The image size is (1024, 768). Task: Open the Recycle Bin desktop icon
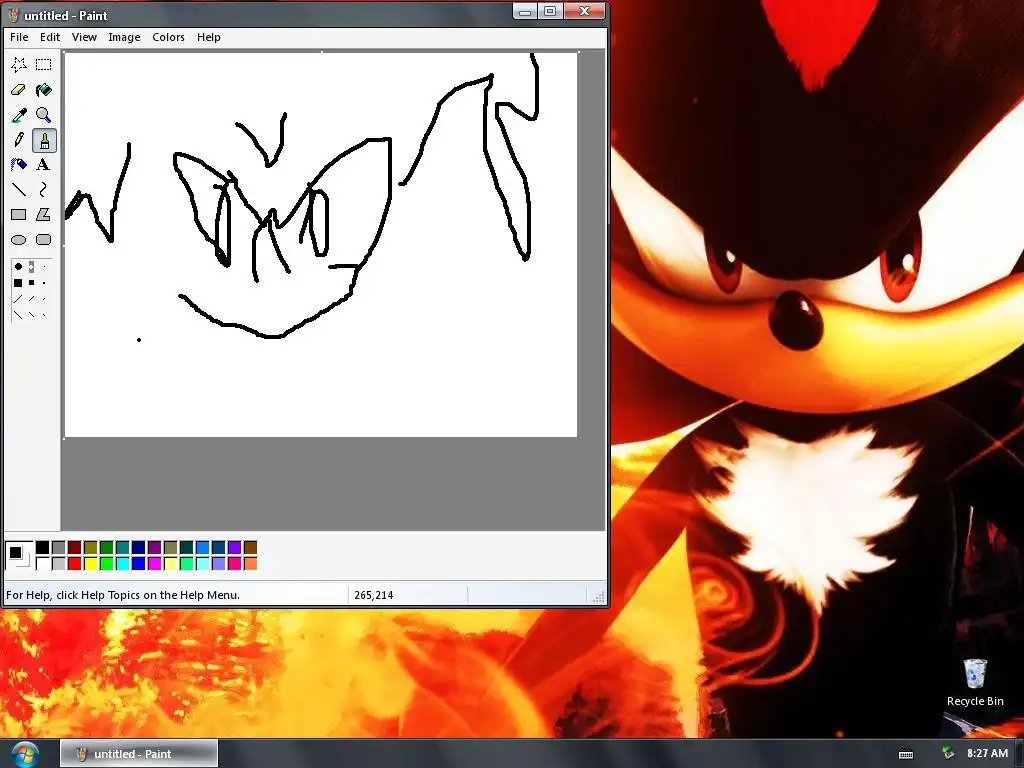point(975,682)
